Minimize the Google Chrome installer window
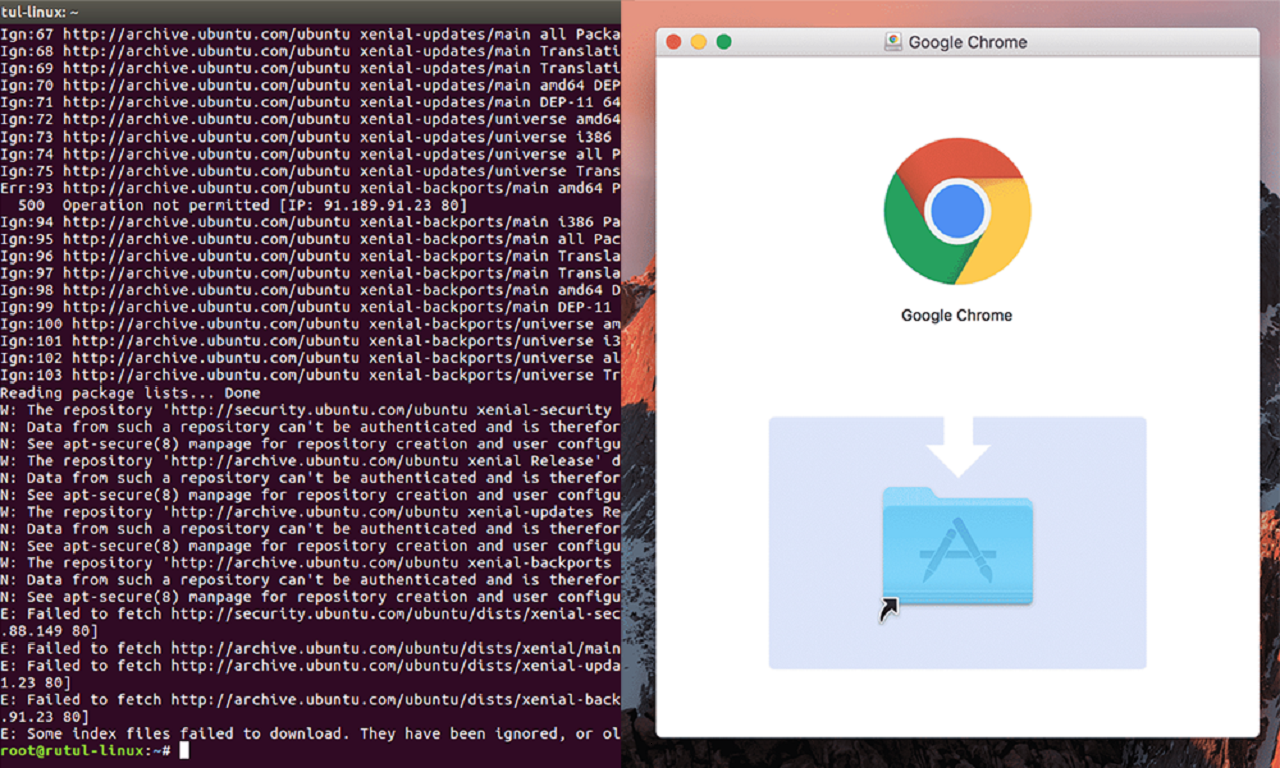Viewport: 1280px width, 768px height. (699, 42)
